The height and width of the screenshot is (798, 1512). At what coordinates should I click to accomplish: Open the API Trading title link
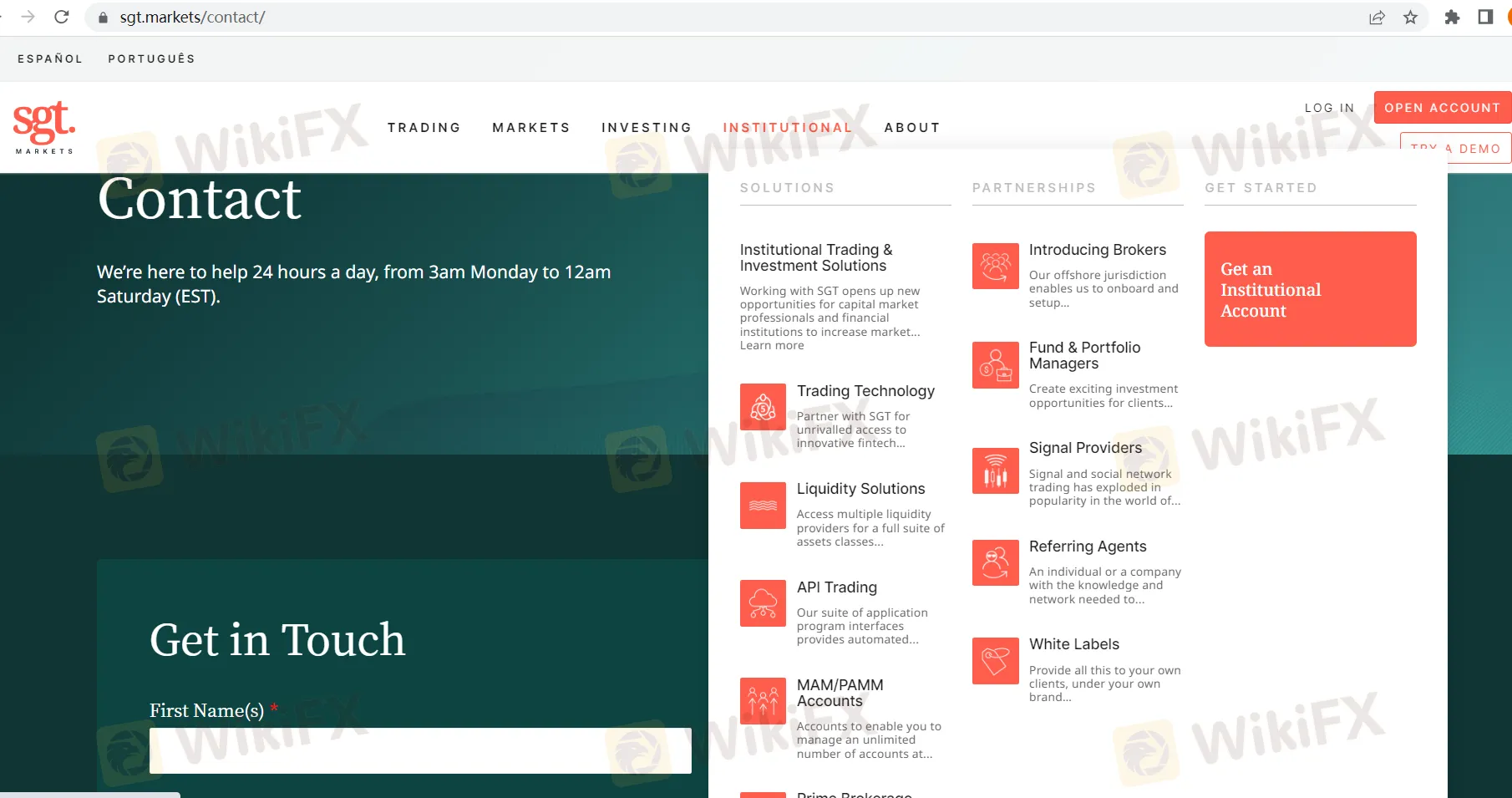tap(836, 587)
